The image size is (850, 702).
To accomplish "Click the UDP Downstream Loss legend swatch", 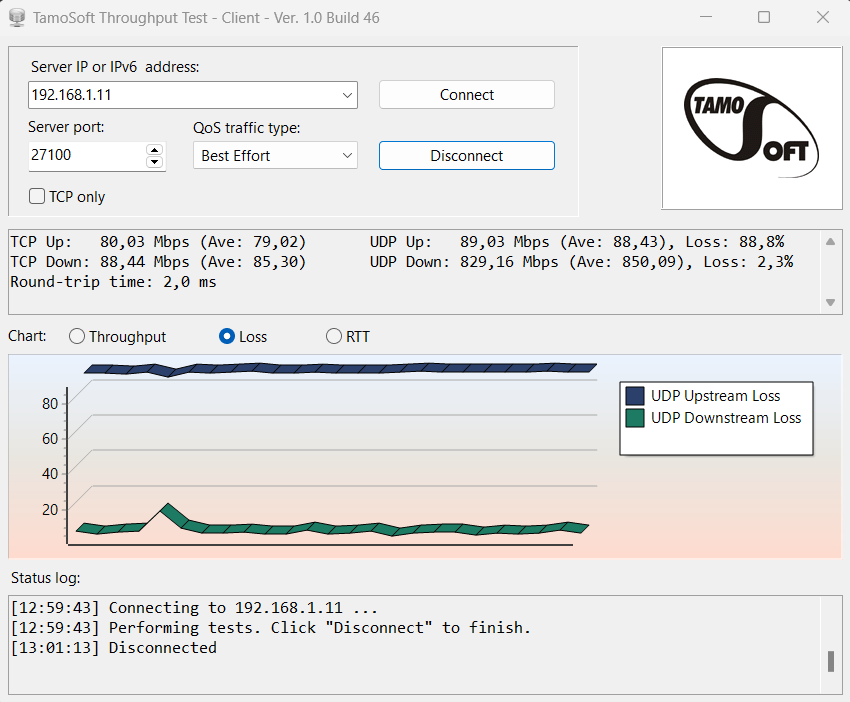I will tap(635, 418).
